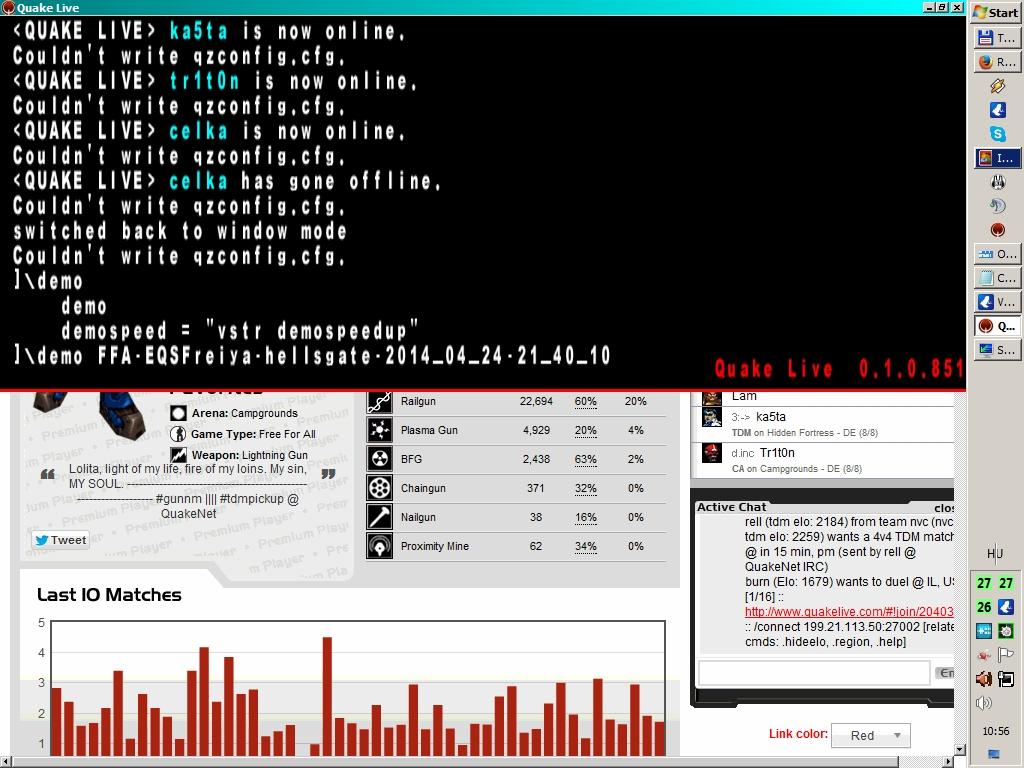Click the Plasma Gun weapon icon
Viewport: 1024px width, 768px height.
coord(379,430)
